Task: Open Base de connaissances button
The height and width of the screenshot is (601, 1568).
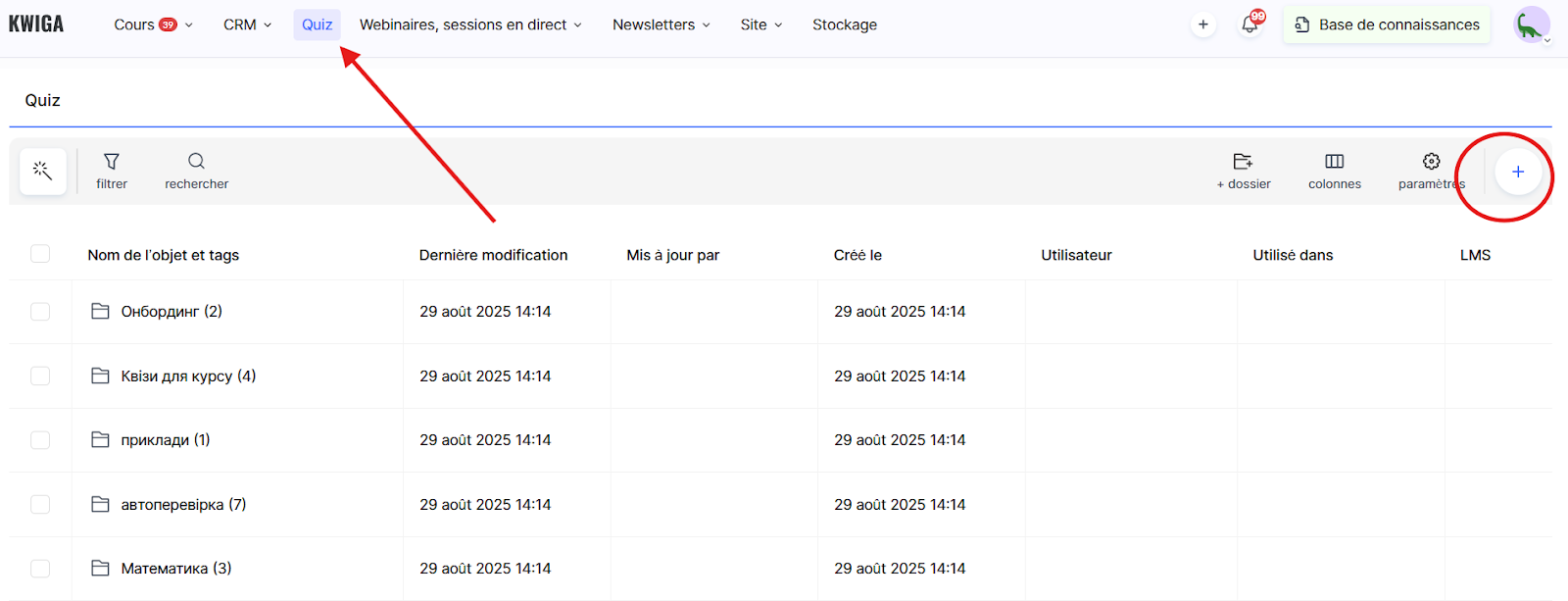Action: [1387, 25]
